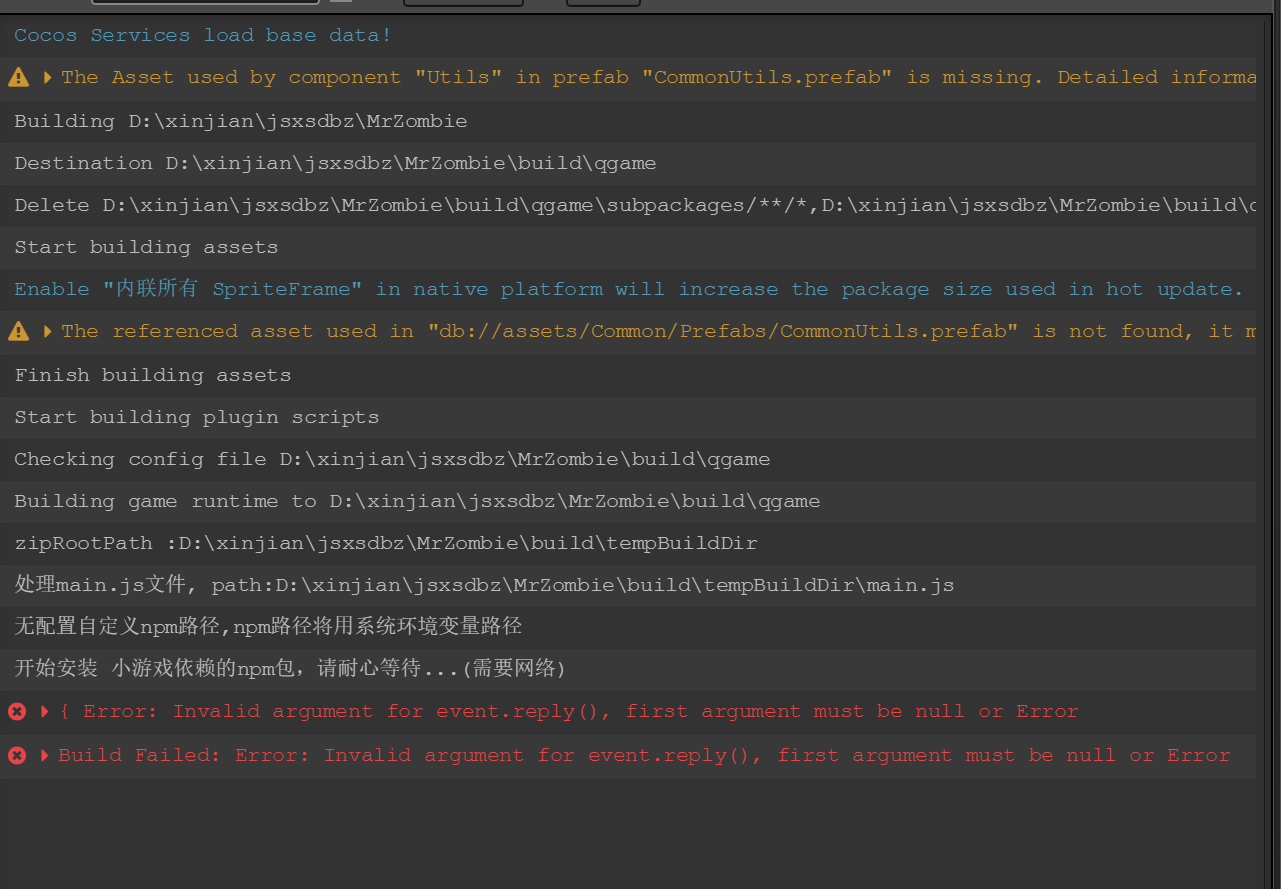Screen dimensions: 1281x889
Task: Select the "处理main.js文件" log line
Action: click(x=484, y=585)
